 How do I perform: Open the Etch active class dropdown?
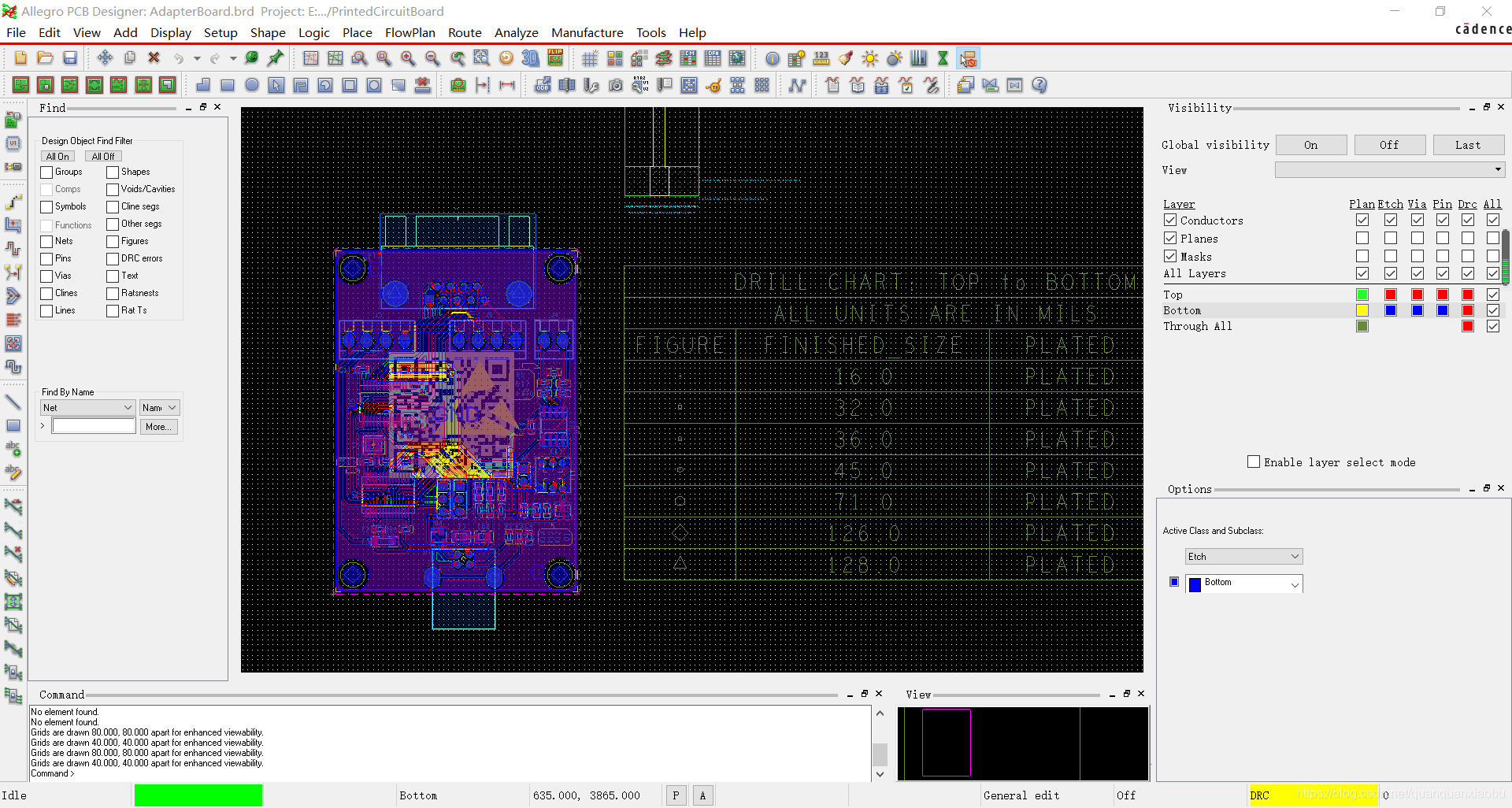pyautogui.click(x=1244, y=557)
